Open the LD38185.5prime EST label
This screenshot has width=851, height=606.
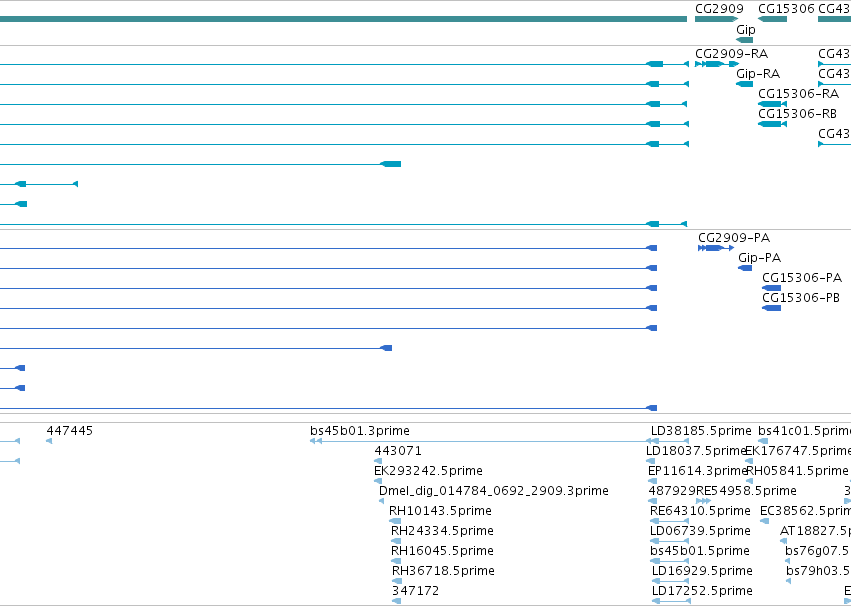701,431
